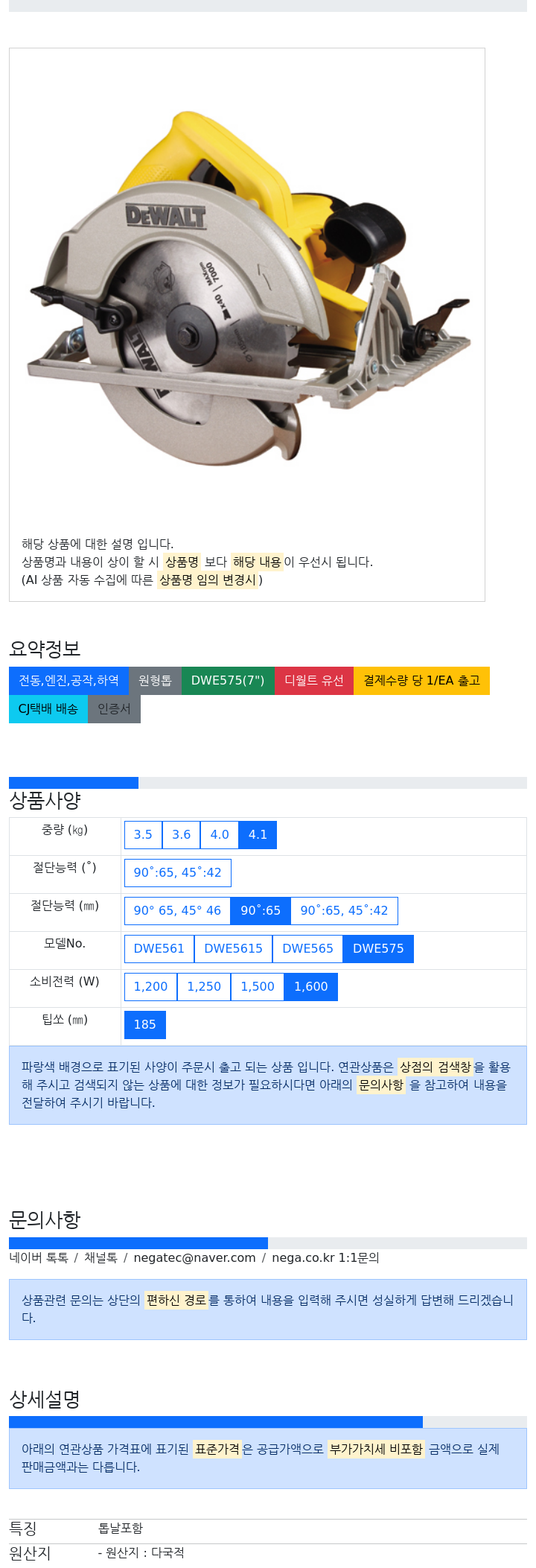
Task: Select model DWE561
Action: (x=159, y=949)
